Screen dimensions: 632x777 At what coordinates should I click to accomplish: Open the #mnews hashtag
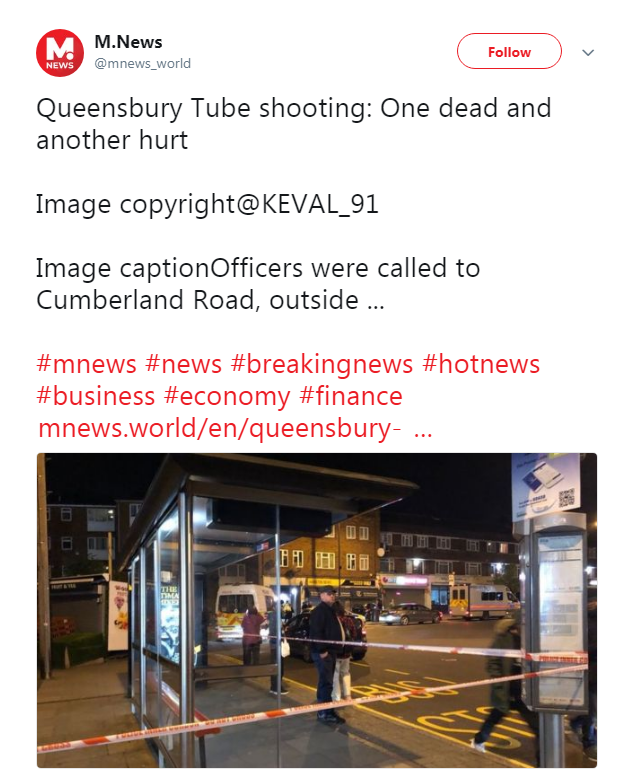click(86, 364)
